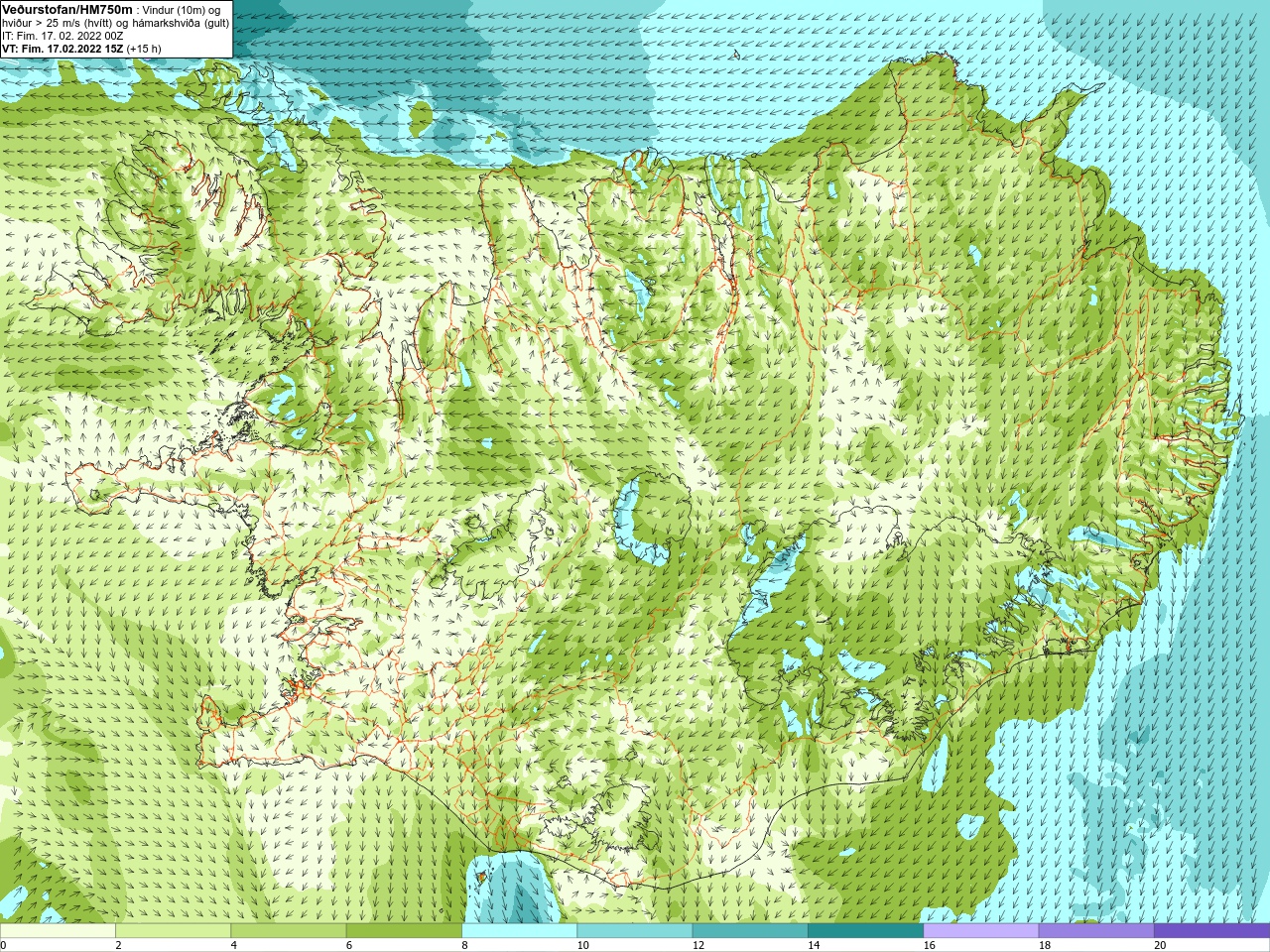Click the dark teal 14–16 legend swatch
Viewport: 1270px width, 952px height.
pyautogui.click(x=865, y=931)
